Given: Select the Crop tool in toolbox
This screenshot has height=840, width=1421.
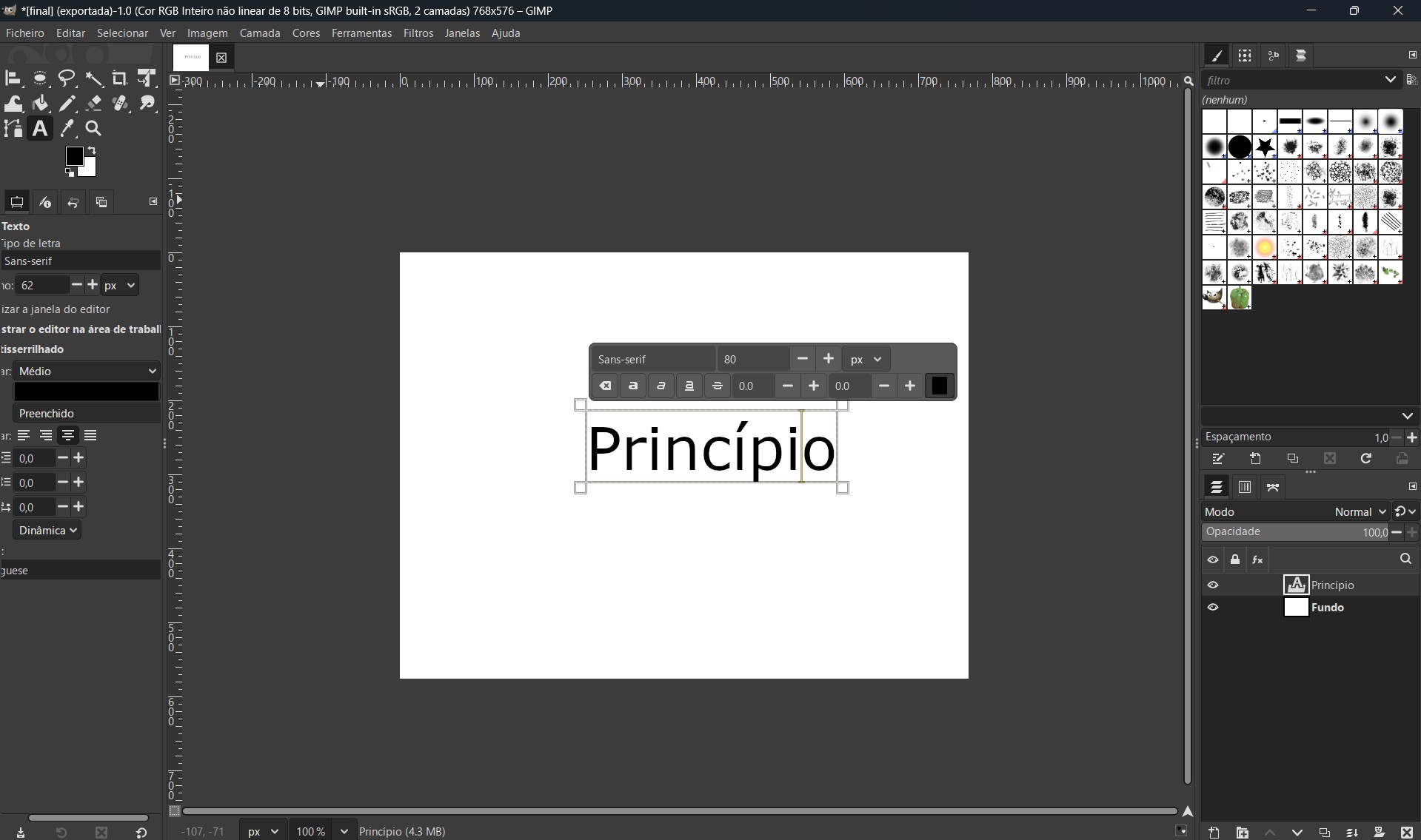Looking at the screenshot, I should coord(119,78).
